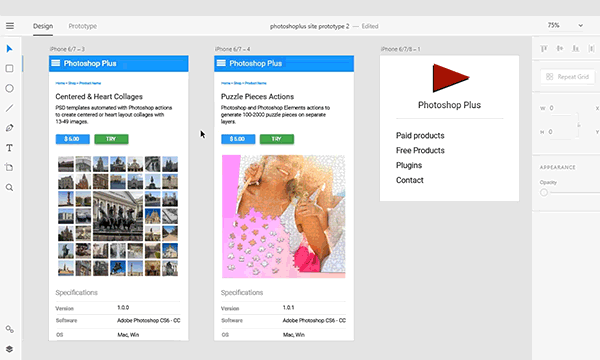This screenshot has width=600, height=360.
Task: Select the 'Contact' menu item
Action: point(410,180)
